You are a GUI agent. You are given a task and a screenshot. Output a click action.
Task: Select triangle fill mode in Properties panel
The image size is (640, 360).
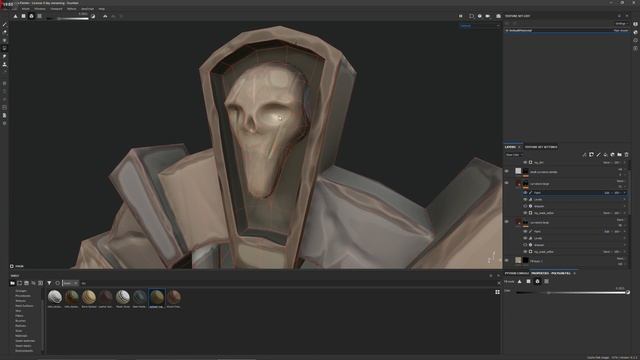click(x=520, y=281)
